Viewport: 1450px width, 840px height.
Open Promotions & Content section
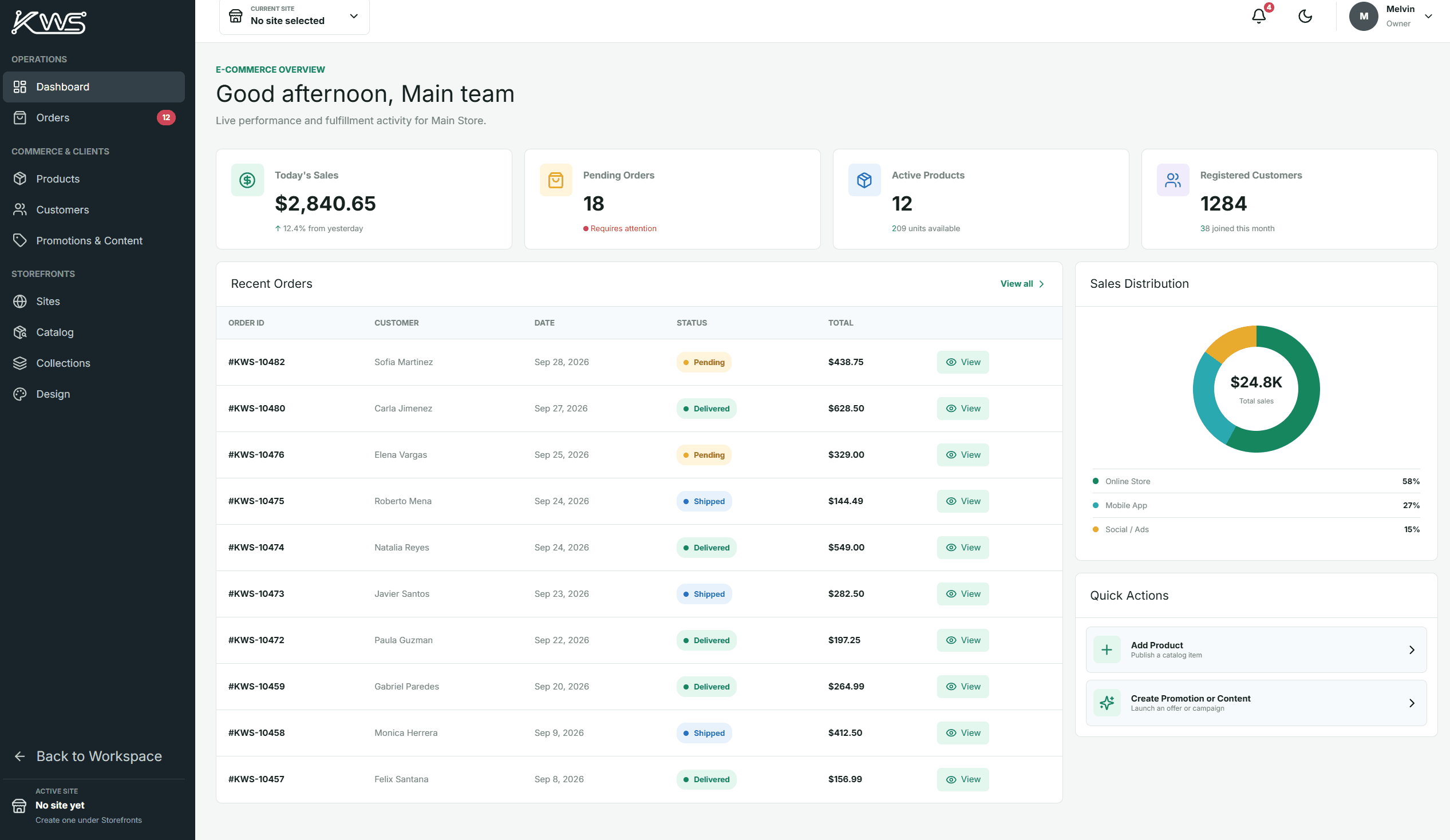pos(94,240)
